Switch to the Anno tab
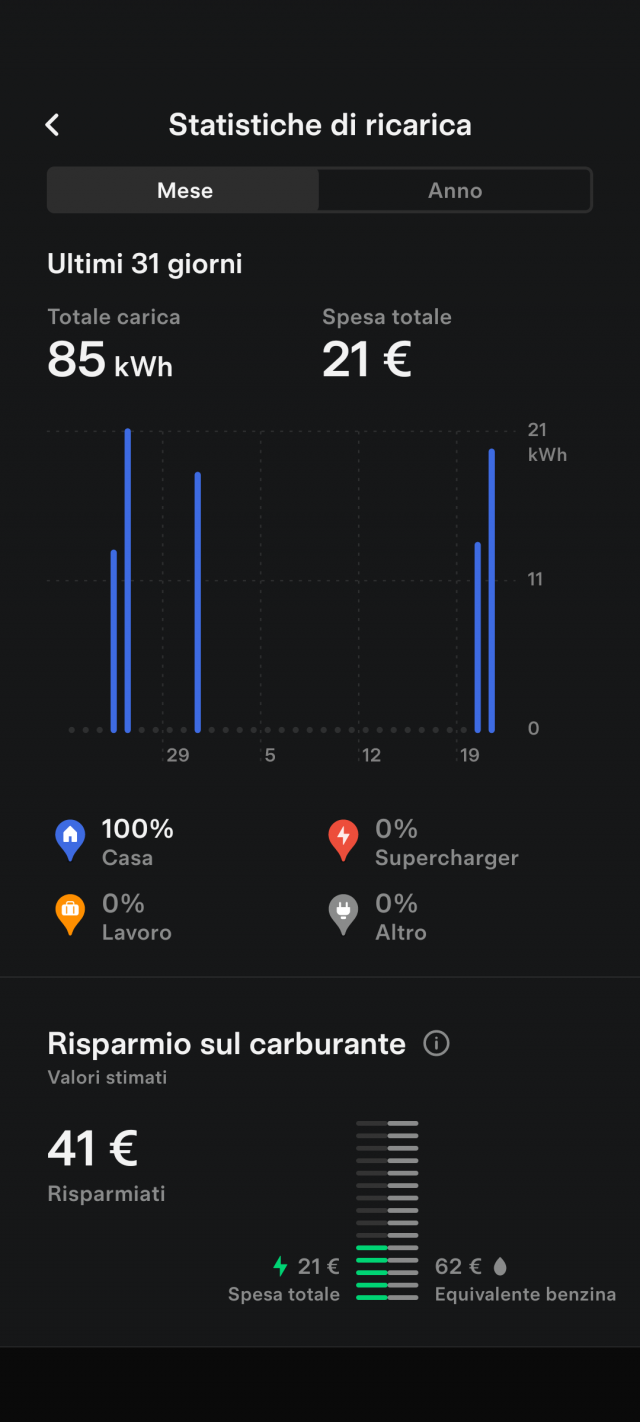This screenshot has height=1422, width=640. [455, 190]
